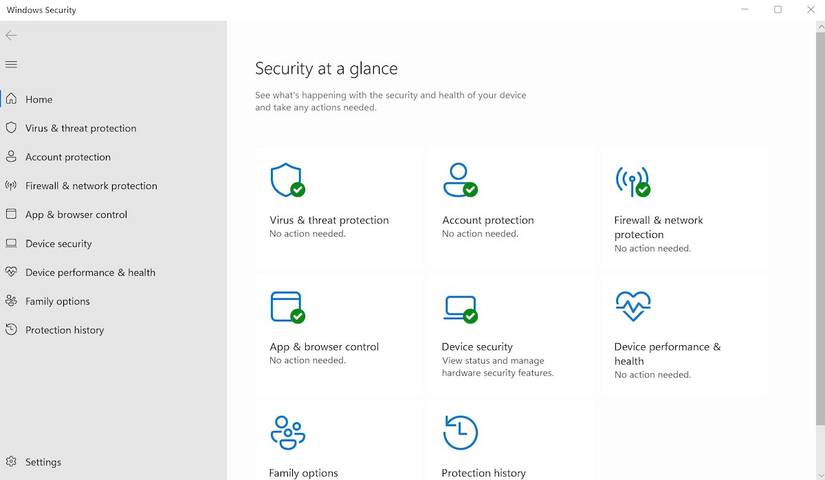This screenshot has width=825, height=480.
Task: Go back using the back arrow
Action: click(x=12, y=35)
